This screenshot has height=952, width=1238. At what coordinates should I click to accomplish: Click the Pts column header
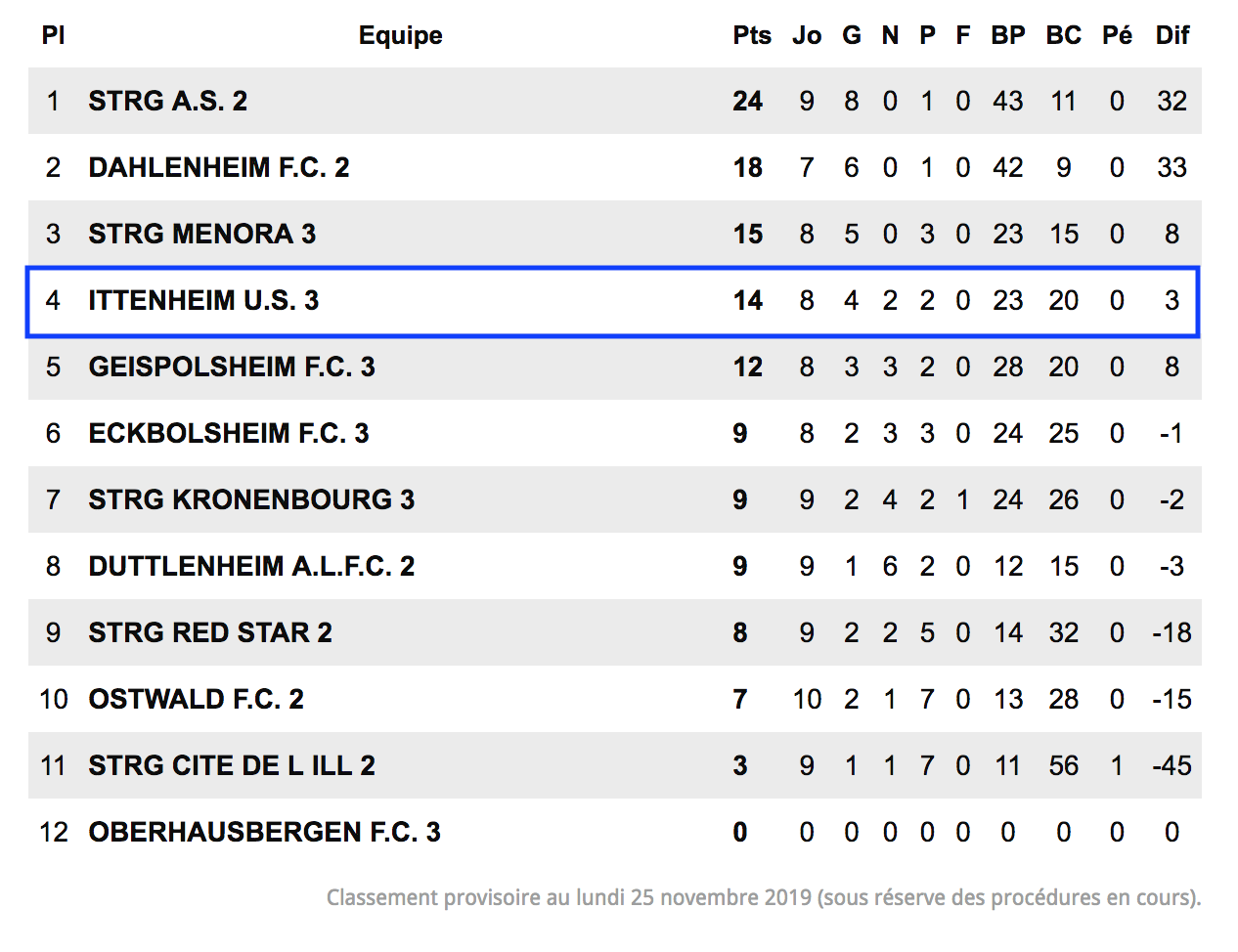click(x=752, y=35)
